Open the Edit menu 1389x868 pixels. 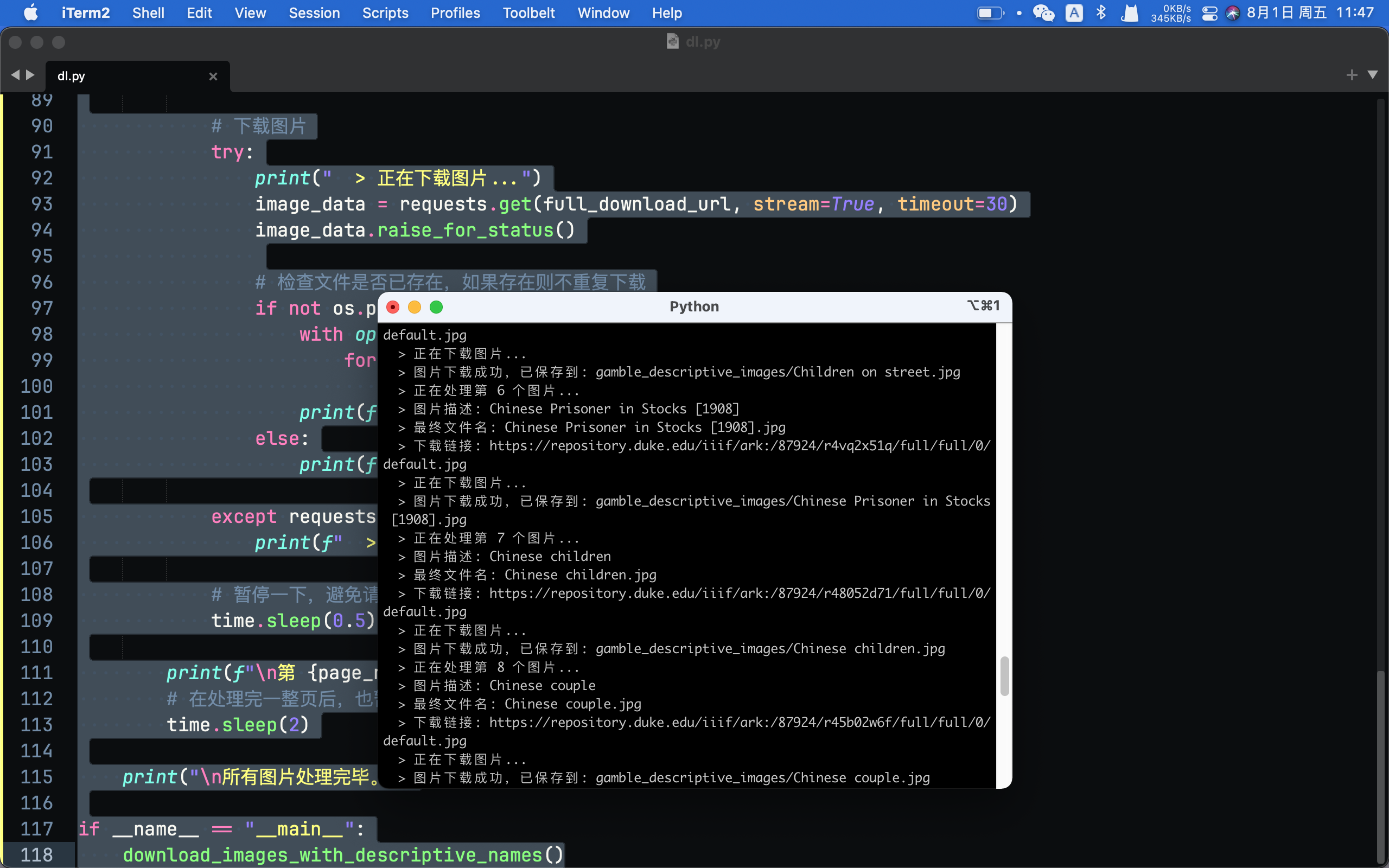tap(199, 12)
